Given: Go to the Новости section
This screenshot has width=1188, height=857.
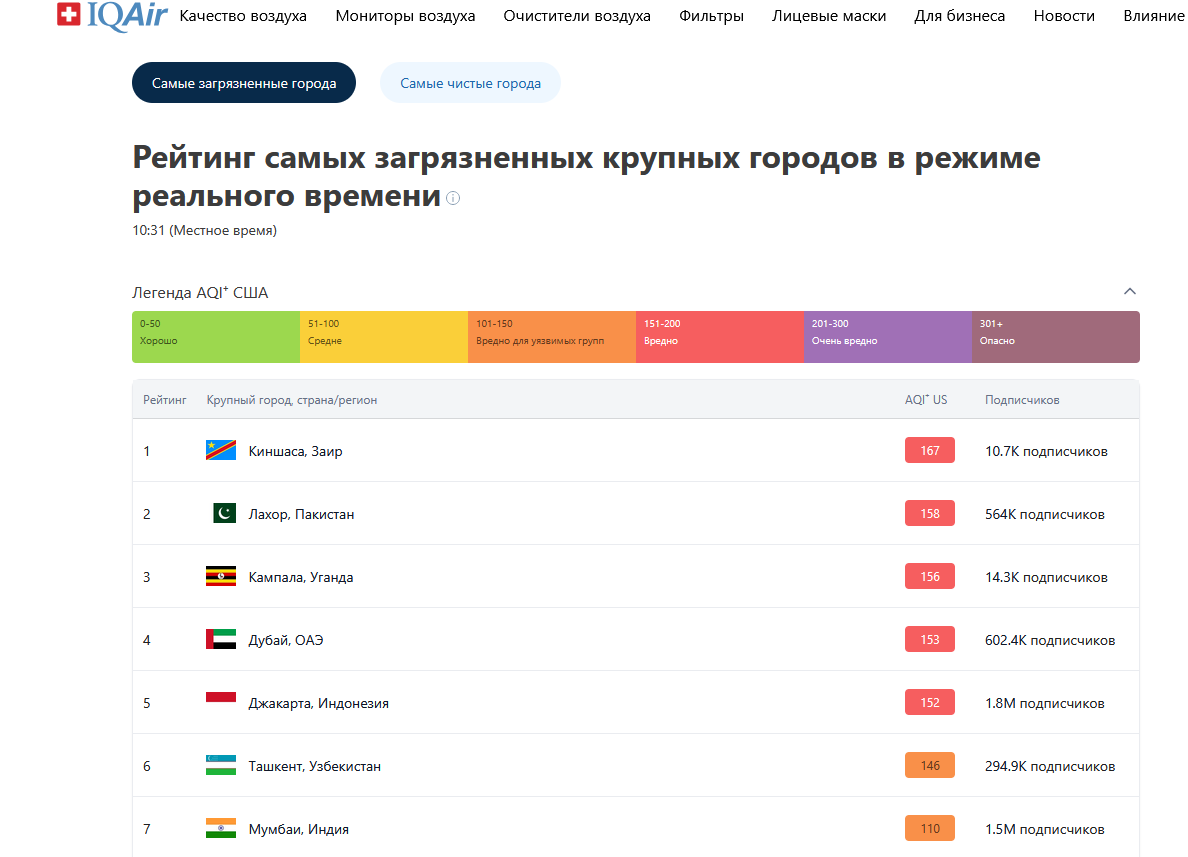Looking at the screenshot, I should click(1064, 16).
